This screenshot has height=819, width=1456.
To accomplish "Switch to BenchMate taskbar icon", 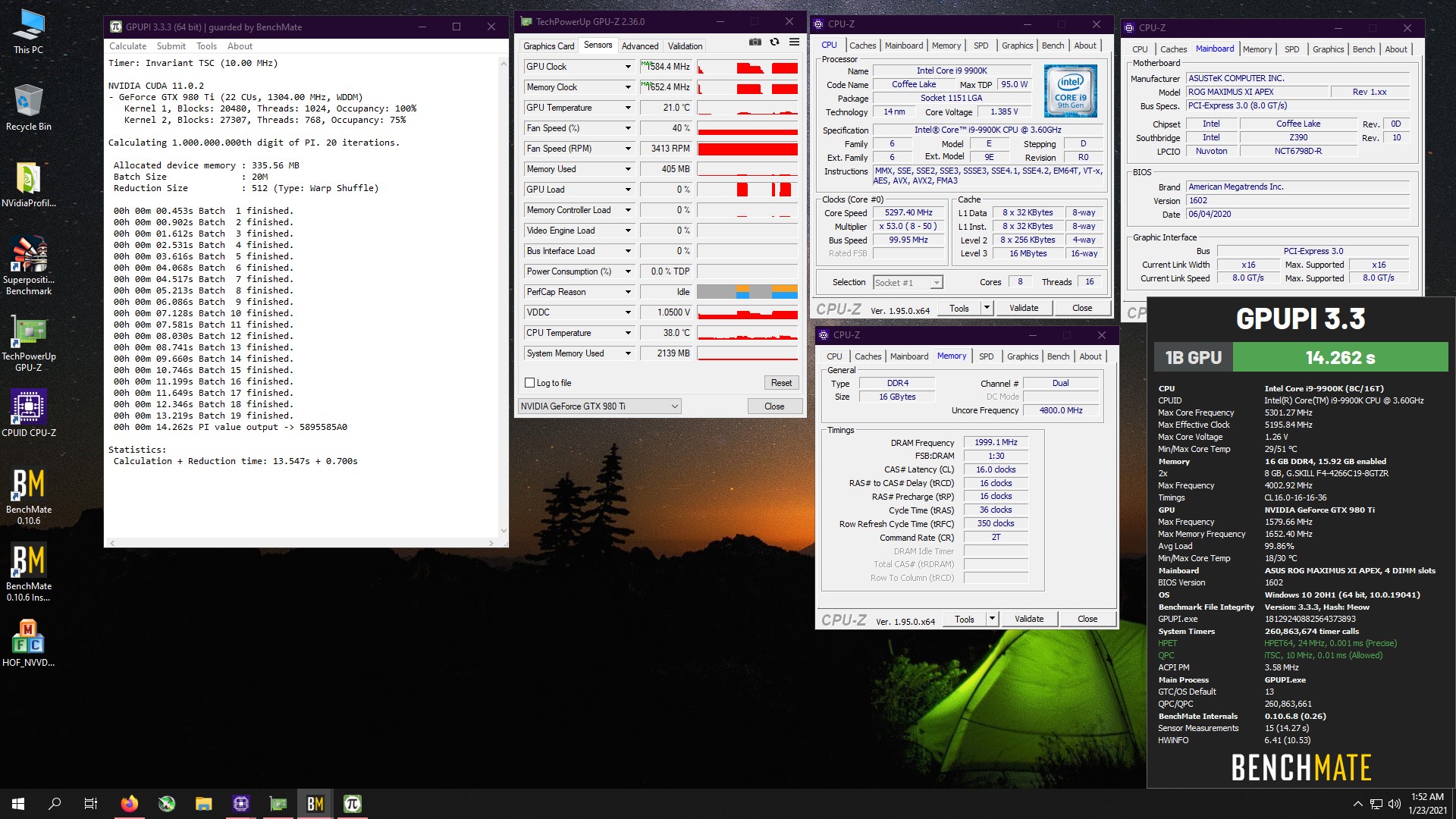I will (x=315, y=804).
